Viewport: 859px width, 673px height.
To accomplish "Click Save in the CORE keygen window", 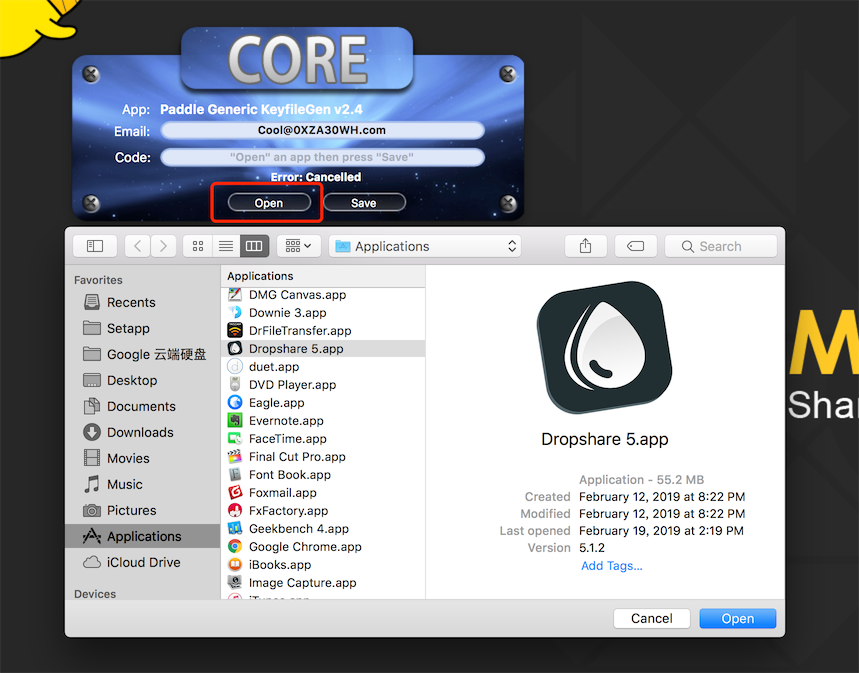I will point(364,203).
